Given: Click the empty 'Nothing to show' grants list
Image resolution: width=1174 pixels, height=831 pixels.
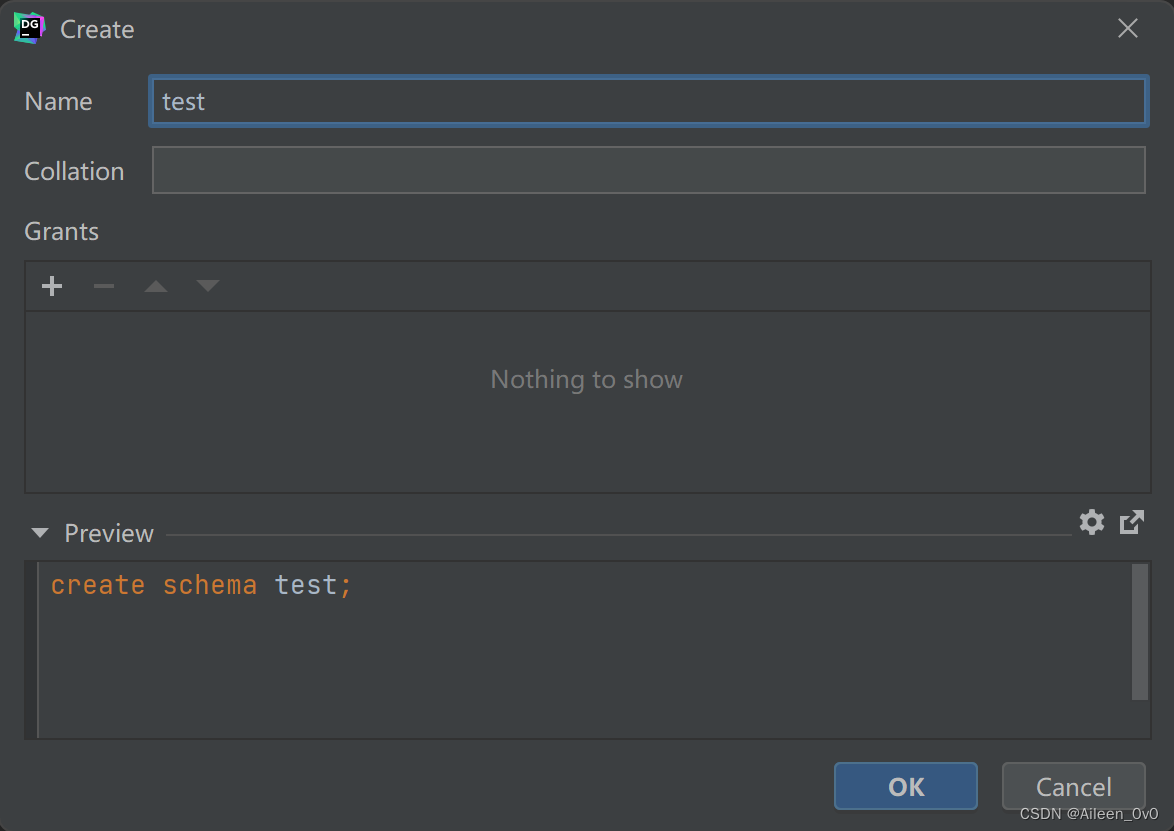Looking at the screenshot, I should click(586, 400).
